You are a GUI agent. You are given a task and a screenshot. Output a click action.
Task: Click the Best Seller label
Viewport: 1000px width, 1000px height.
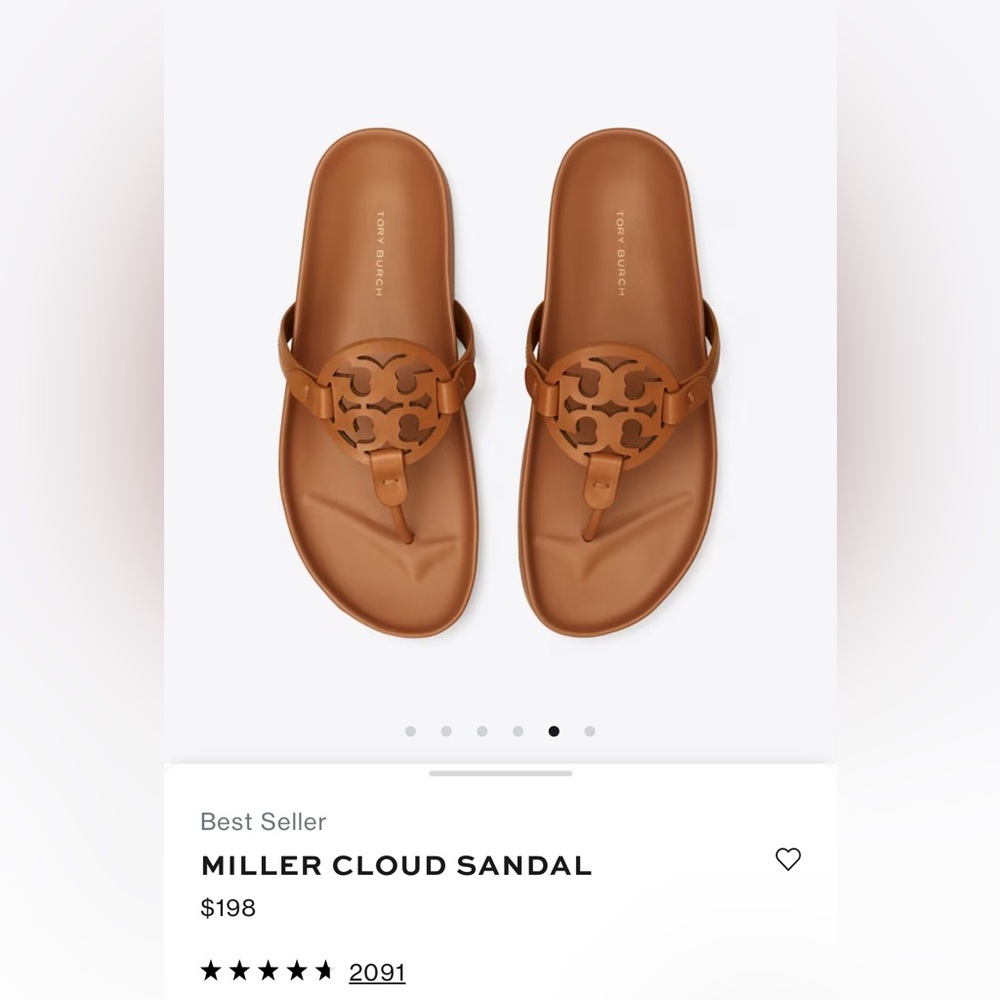[263, 822]
